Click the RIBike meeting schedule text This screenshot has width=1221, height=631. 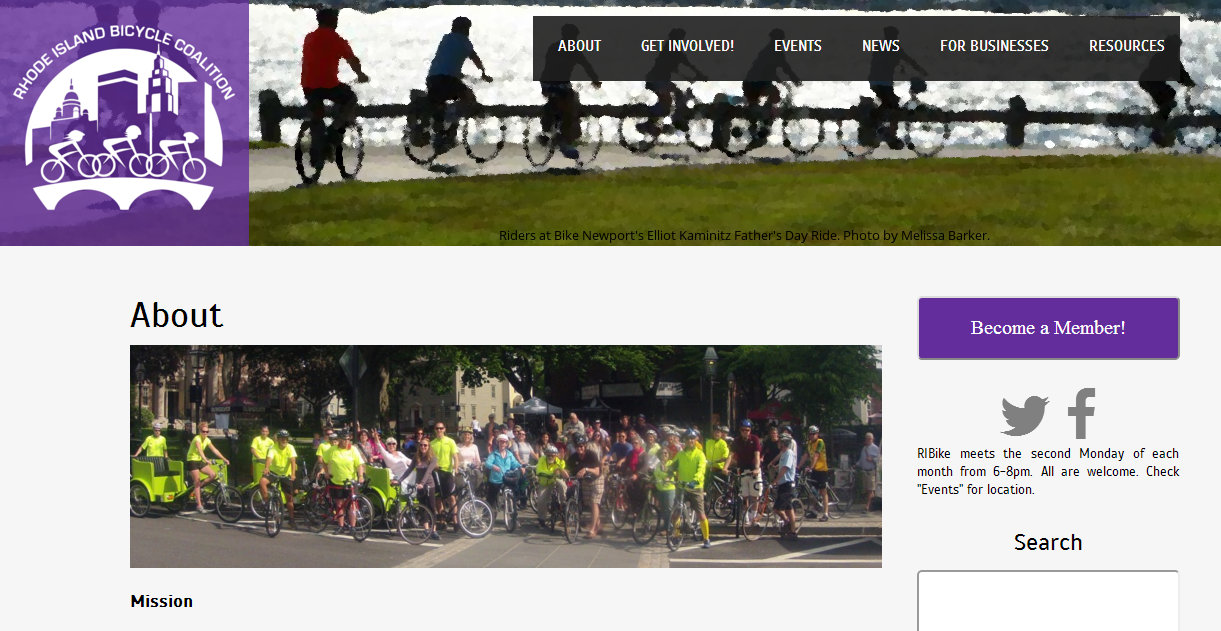(1048, 471)
